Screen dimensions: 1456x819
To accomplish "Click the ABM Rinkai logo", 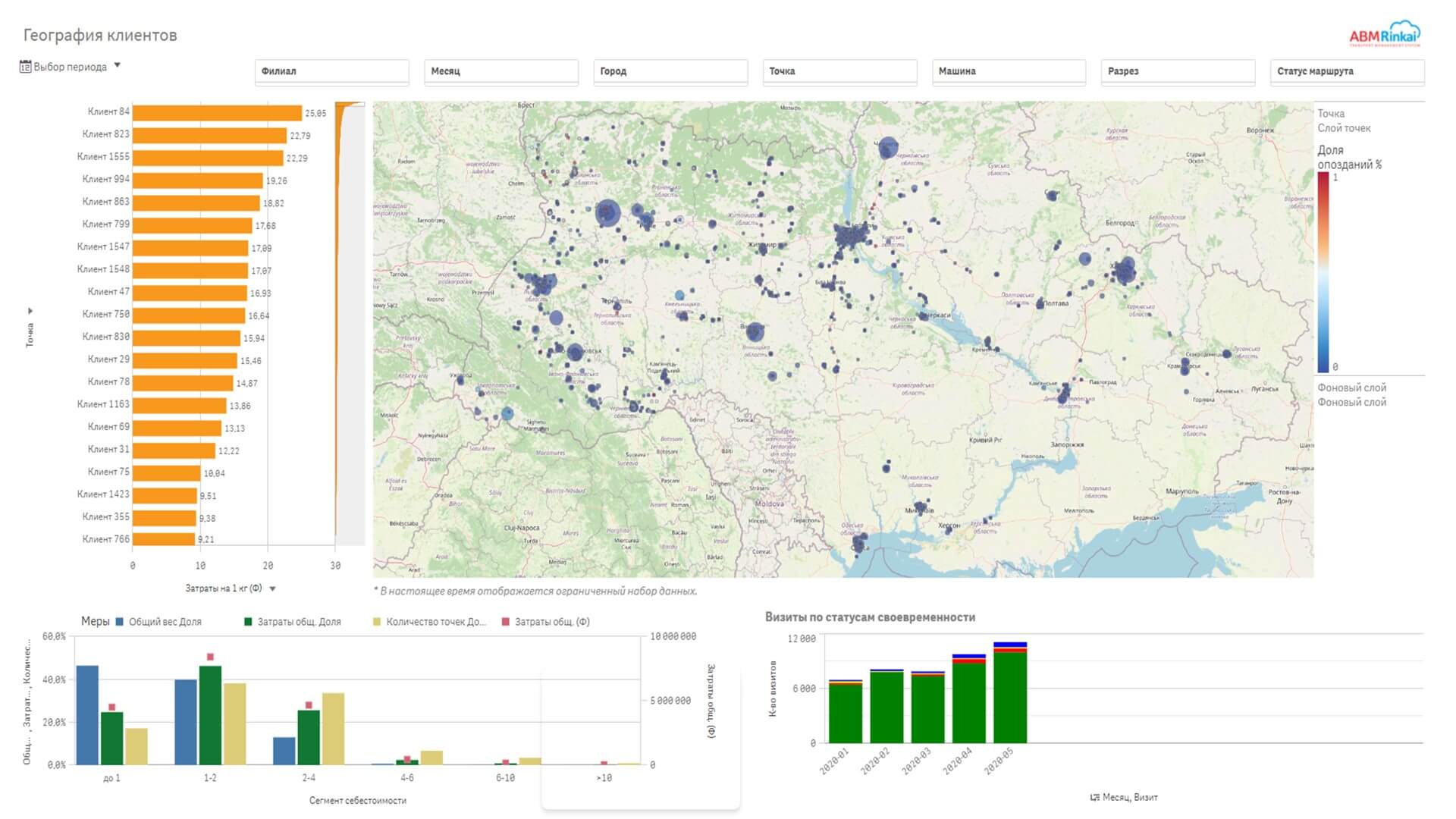I will tap(1384, 35).
